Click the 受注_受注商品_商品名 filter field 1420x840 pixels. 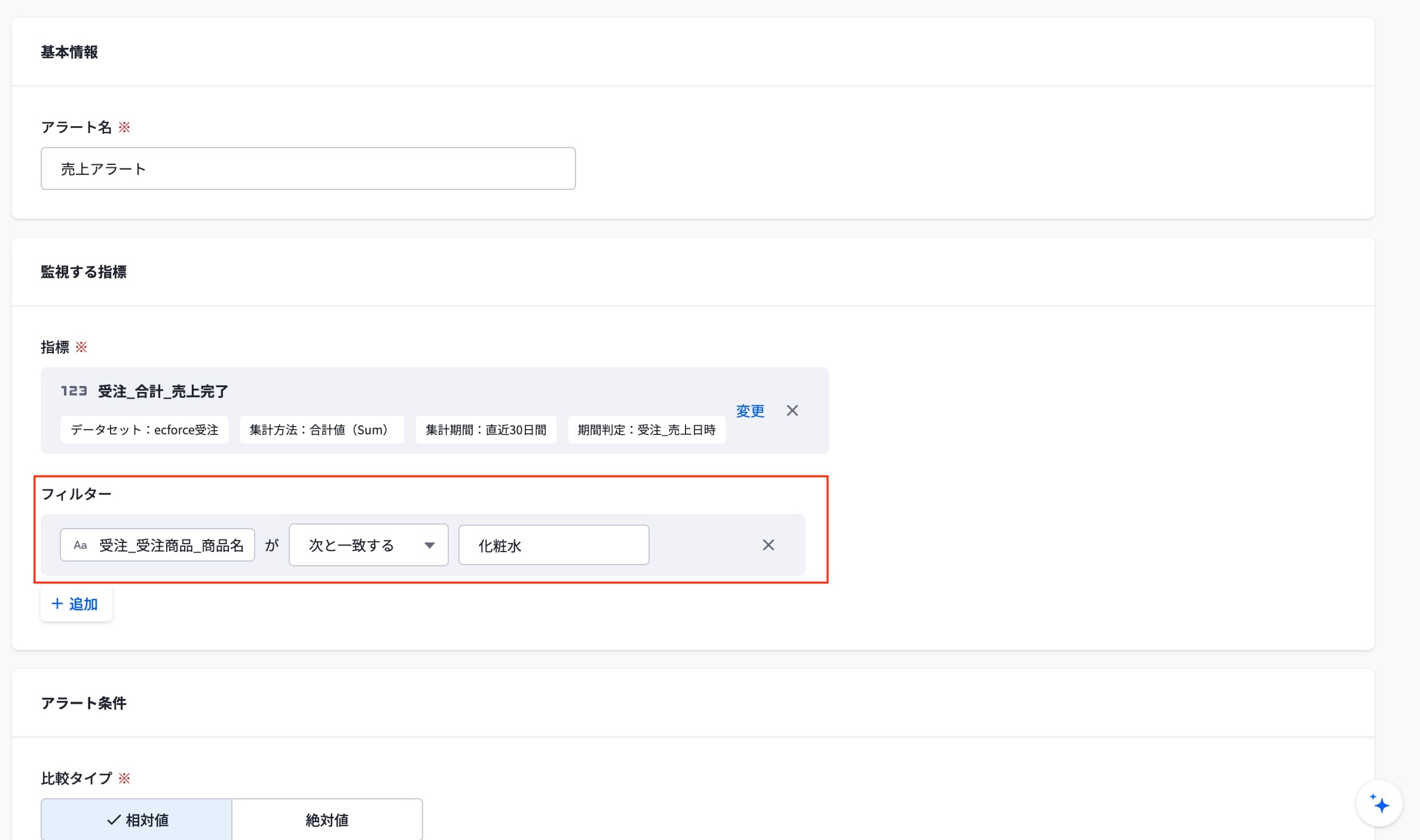pos(158,545)
